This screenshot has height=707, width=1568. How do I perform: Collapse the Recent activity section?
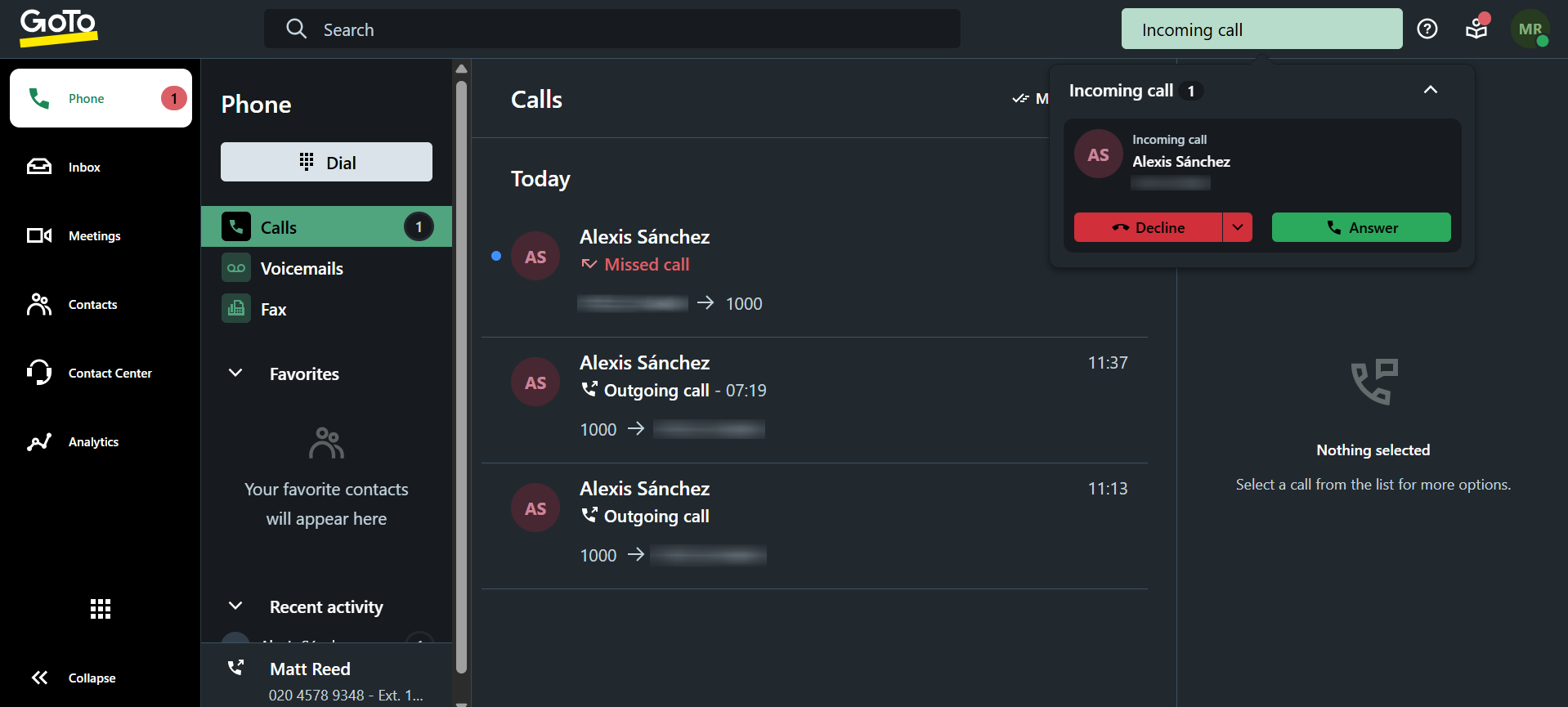(x=235, y=606)
